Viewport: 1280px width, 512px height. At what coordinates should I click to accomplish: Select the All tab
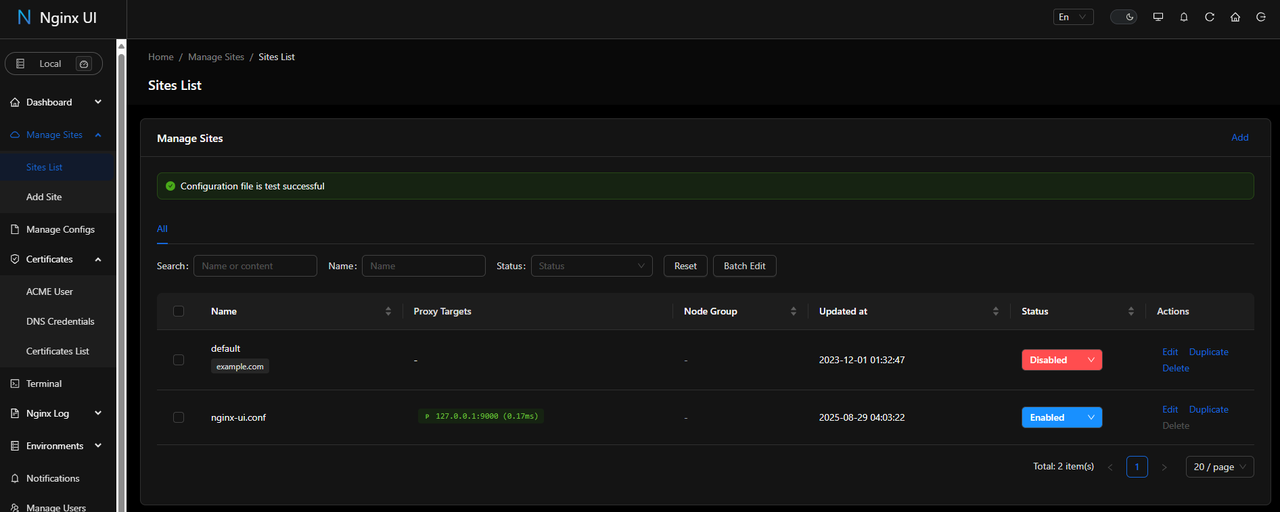point(162,229)
